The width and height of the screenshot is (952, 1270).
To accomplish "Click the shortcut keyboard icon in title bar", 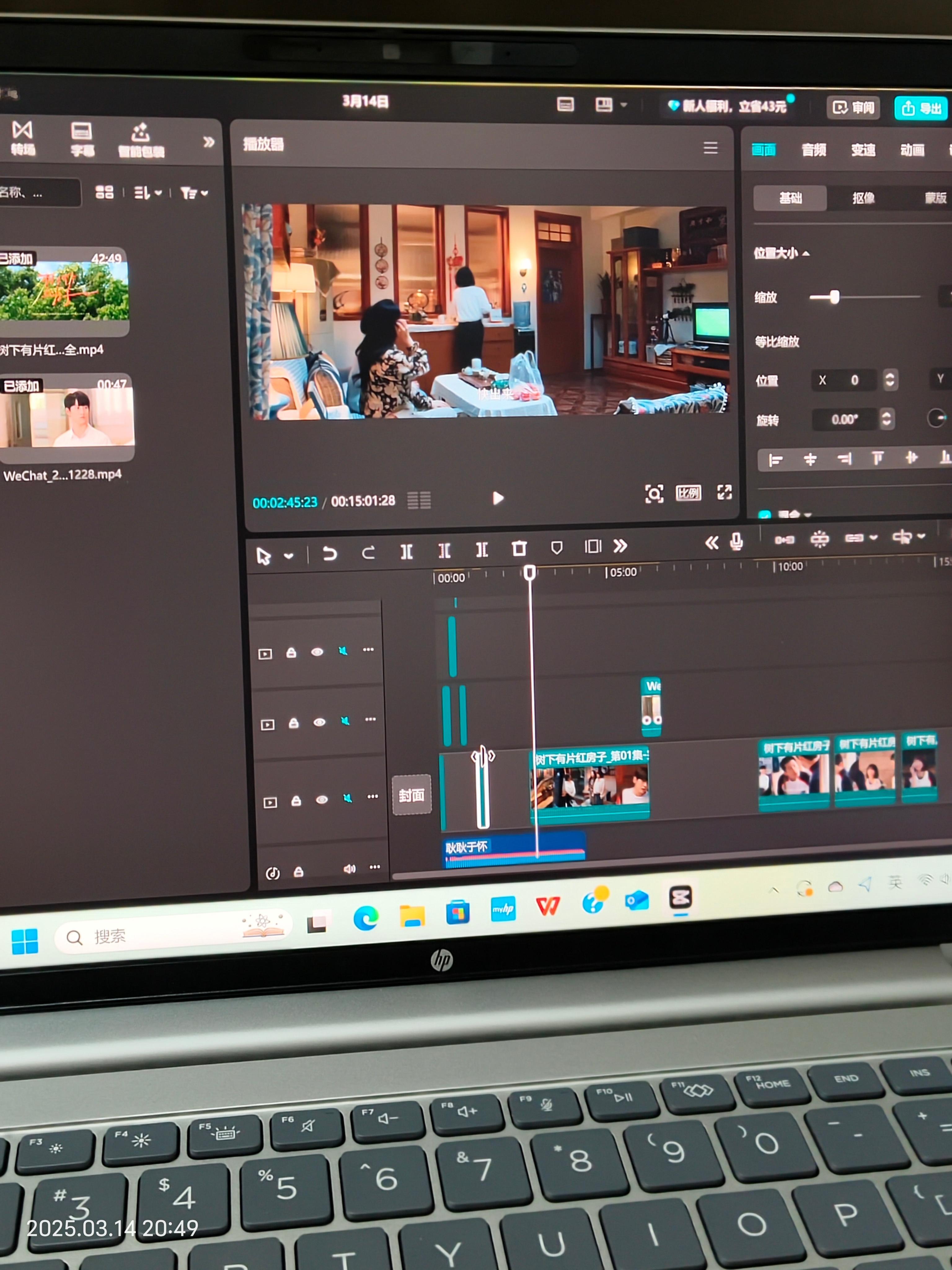I will pos(565,104).
